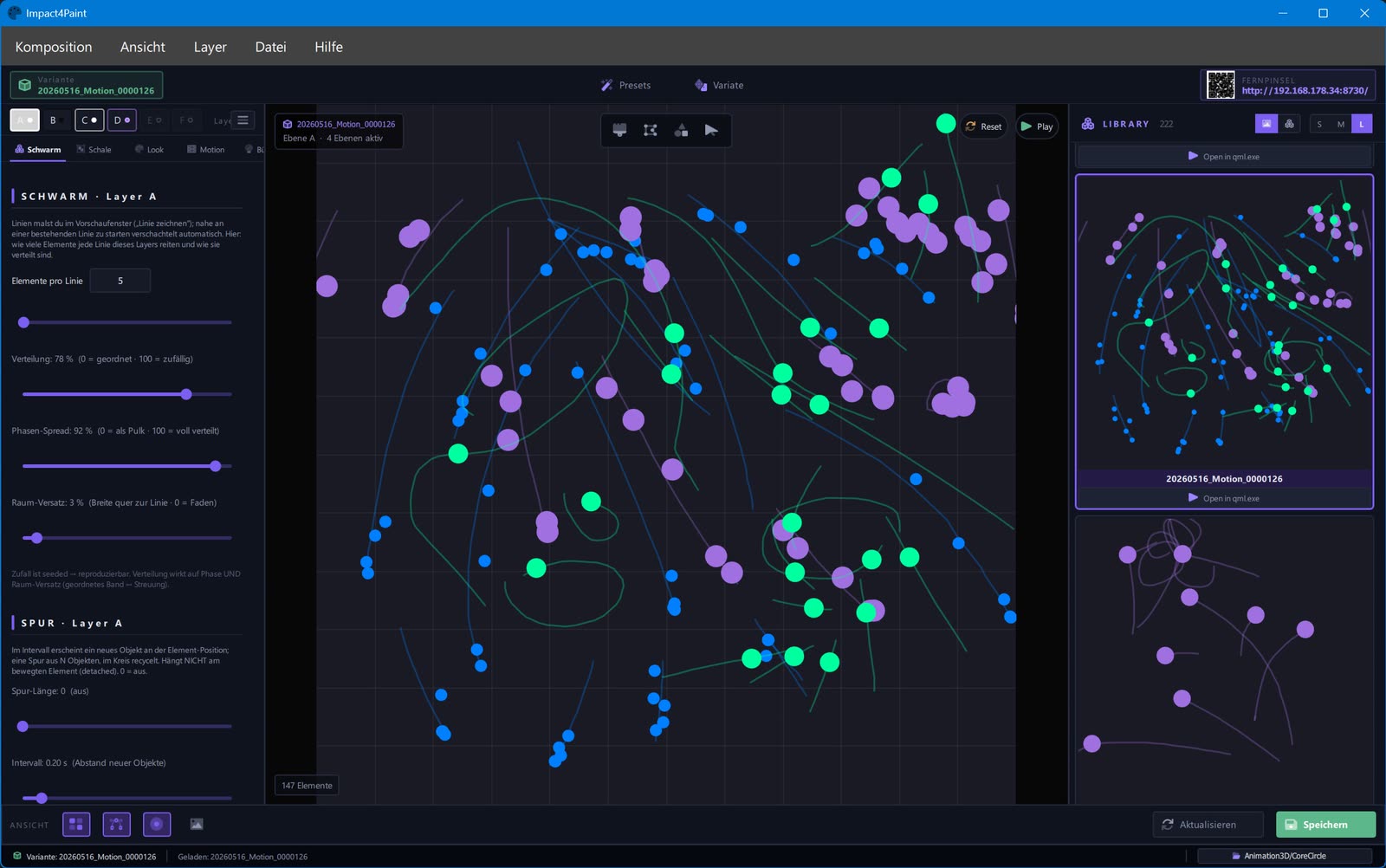Choose the shapes tool in canvas toolbar
This screenshot has height=868, width=1386.
pyautogui.click(x=681, y=130)
